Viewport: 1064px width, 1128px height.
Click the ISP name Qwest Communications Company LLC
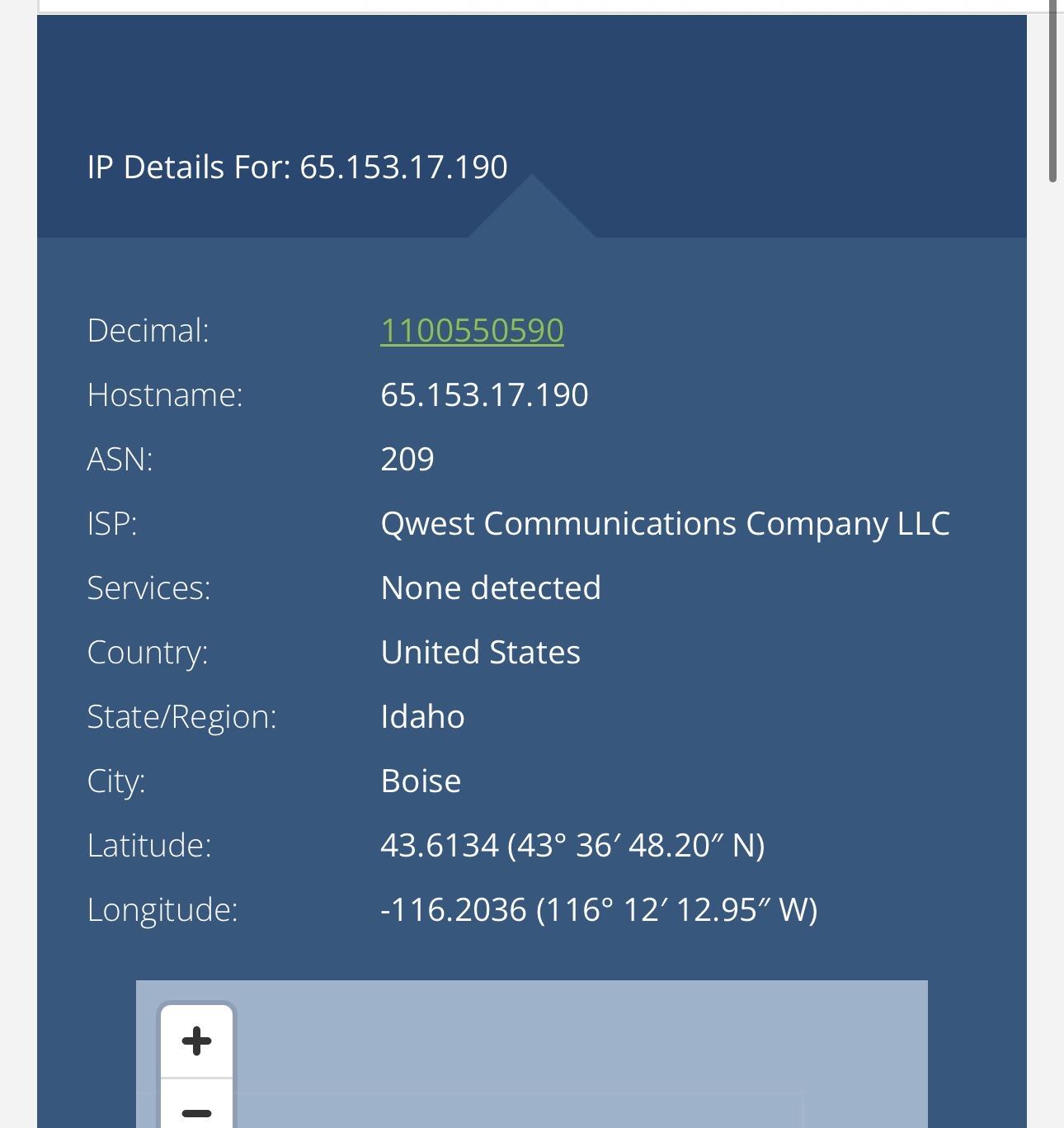coord(665,524)
